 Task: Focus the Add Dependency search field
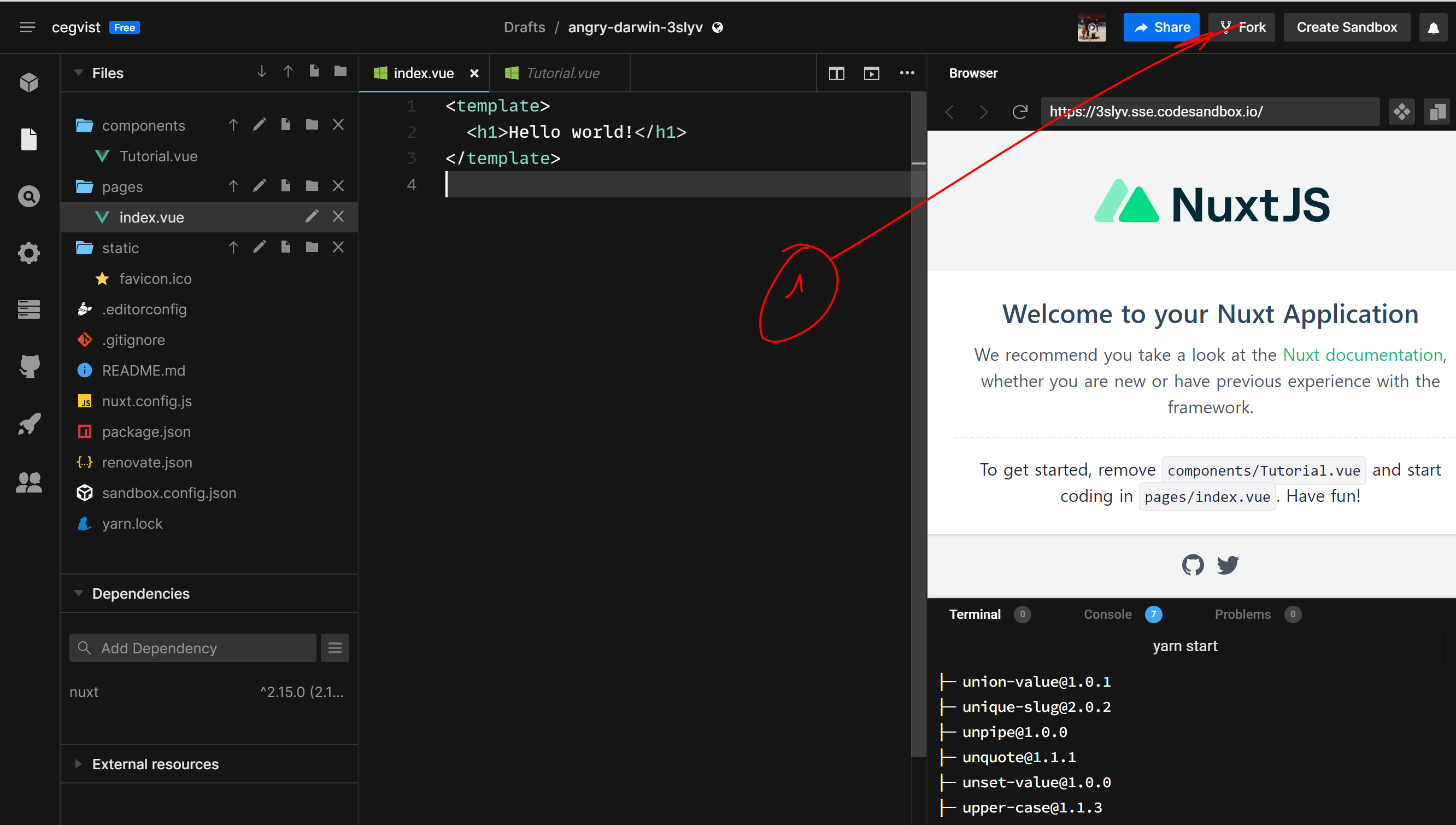click(192, 648)
